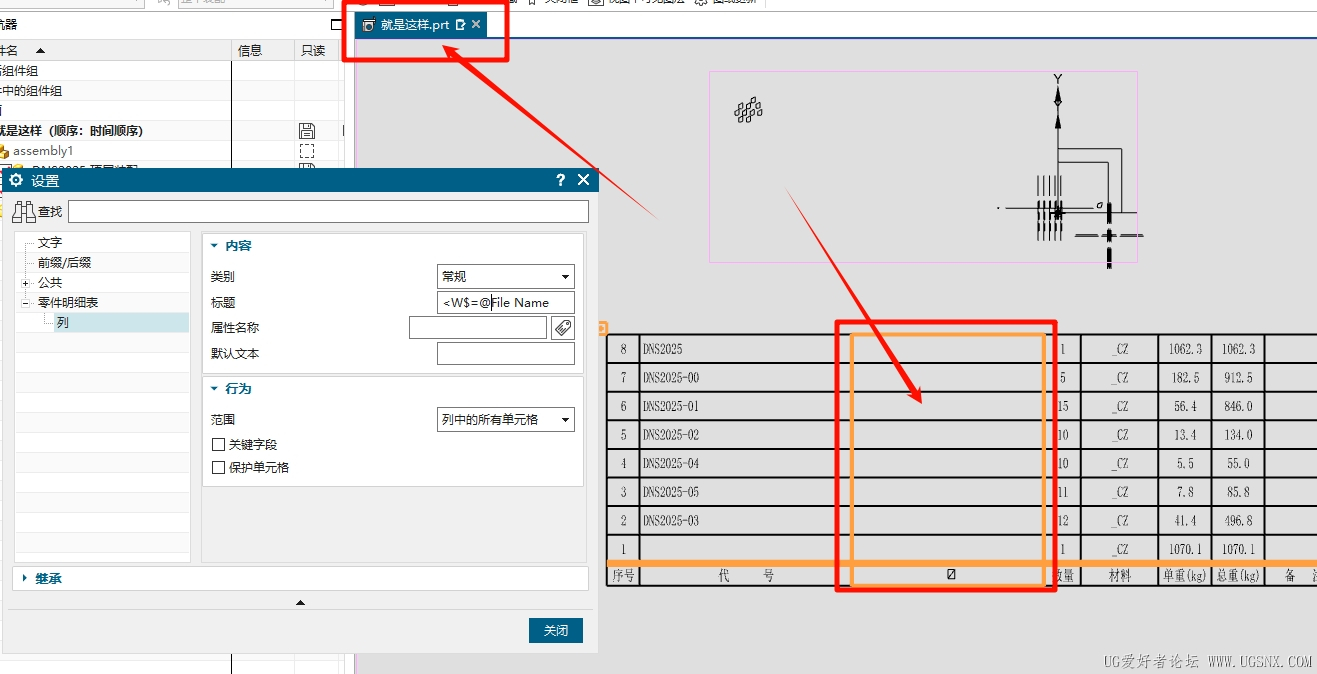Click the collapse arrow above 关闭 button
The width and height of the screenshot is (1317, 674).
[301, 602]
